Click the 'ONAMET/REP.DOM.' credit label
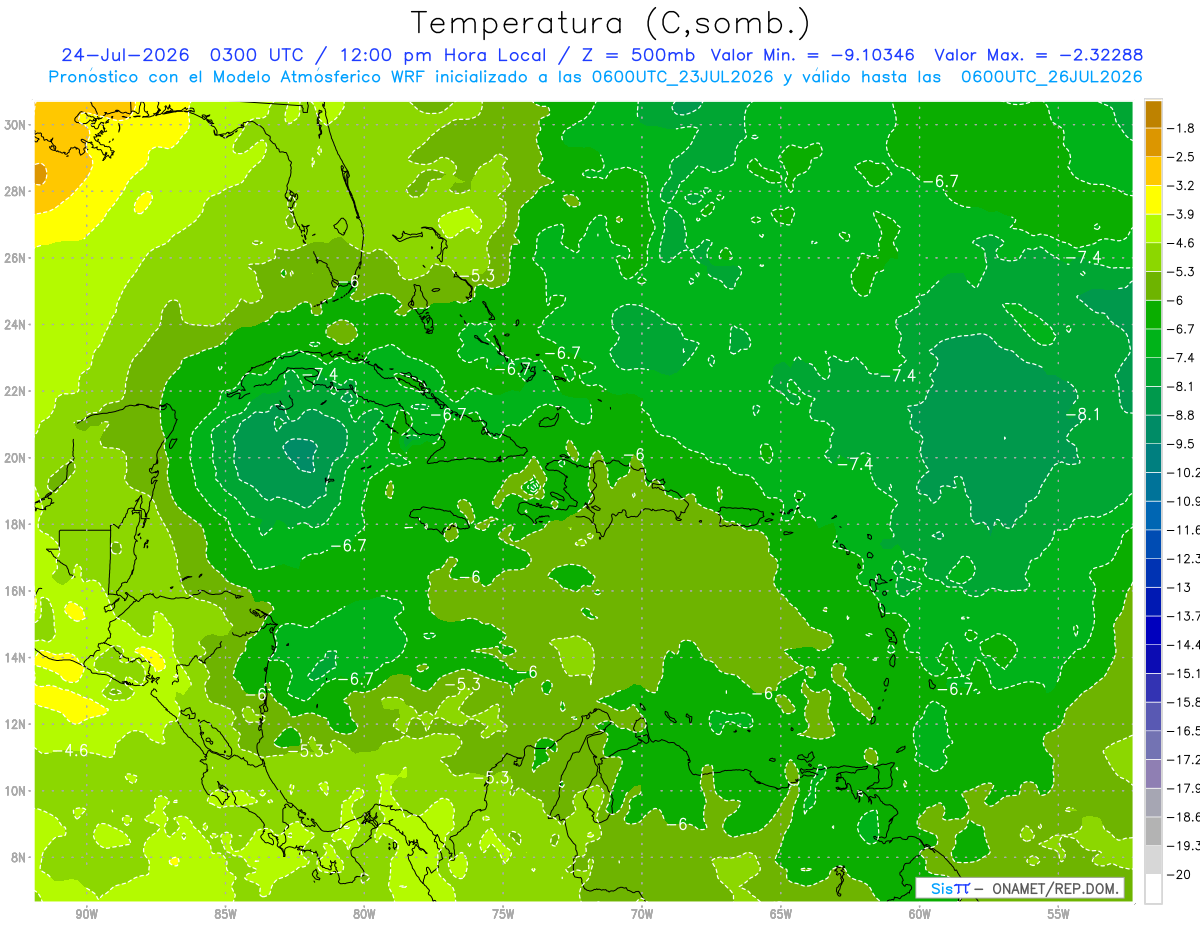The image size is (1200, 927). [x=1054, y=888]
